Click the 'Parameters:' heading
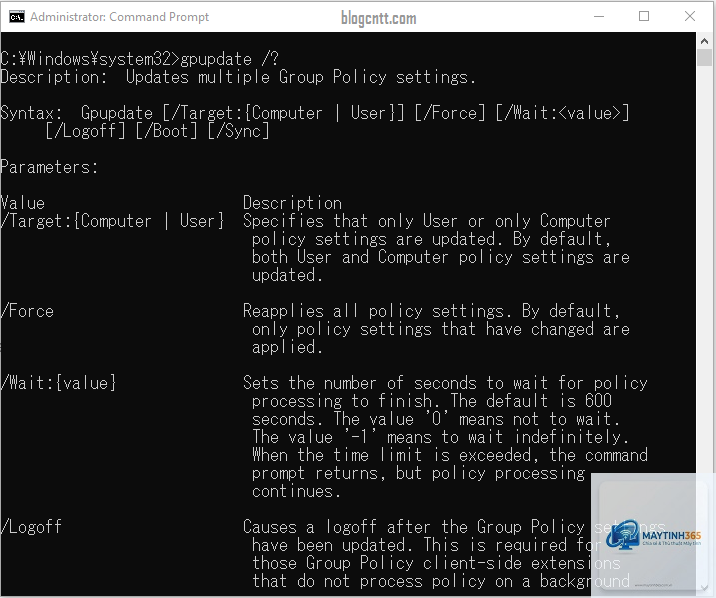The width and height of the screenshot is (716, 598). [49, 168]
